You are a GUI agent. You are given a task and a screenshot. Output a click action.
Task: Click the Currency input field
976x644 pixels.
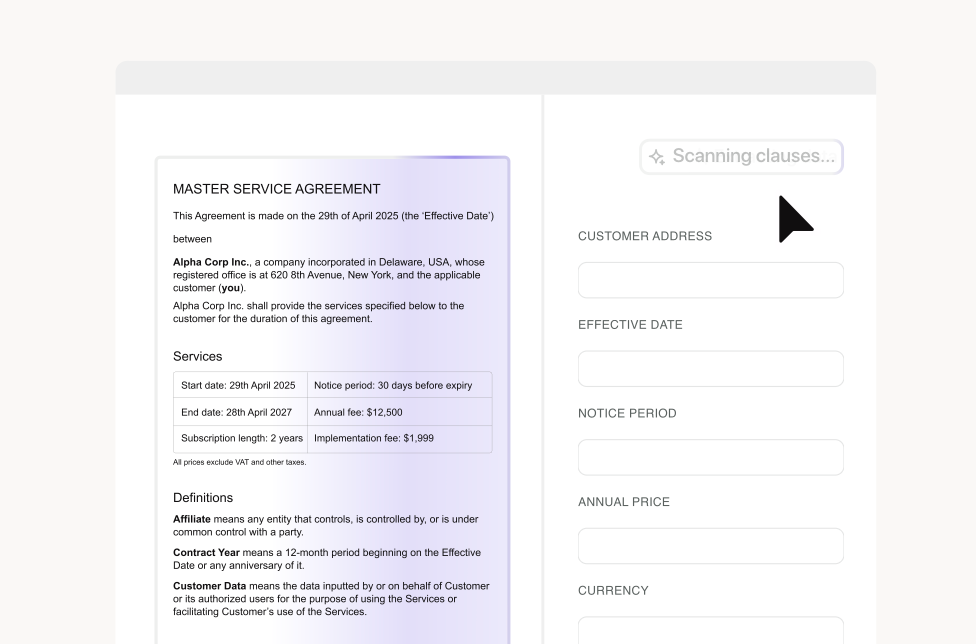(711, 630)
